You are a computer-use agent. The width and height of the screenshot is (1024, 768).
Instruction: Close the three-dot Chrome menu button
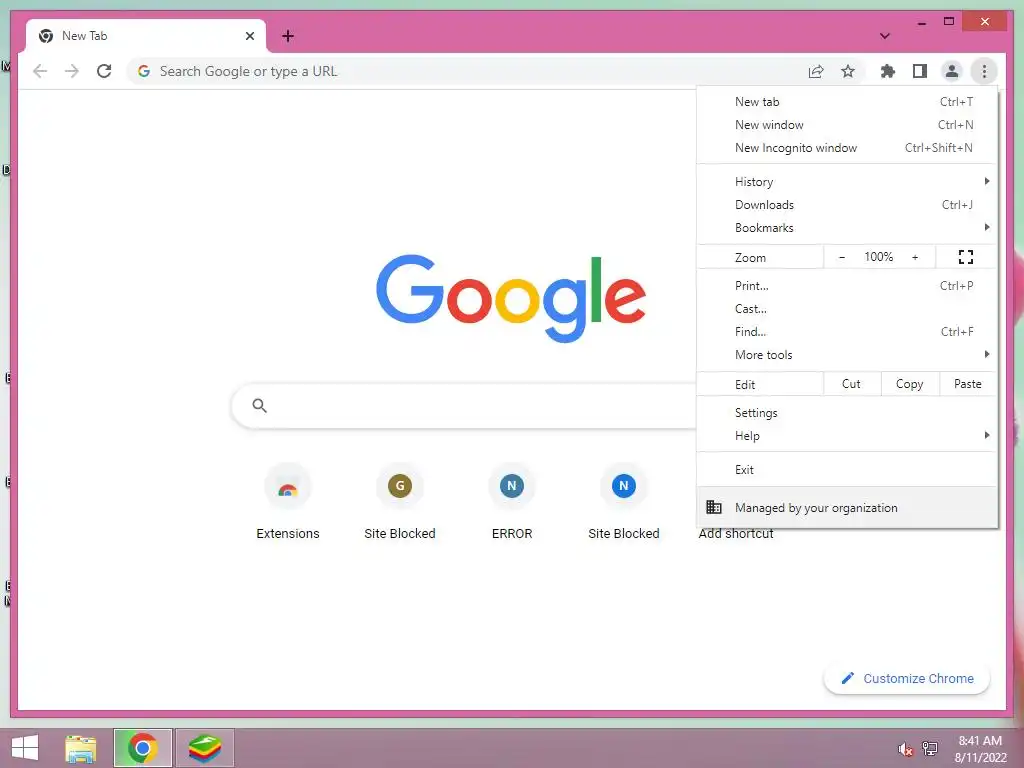984,71
